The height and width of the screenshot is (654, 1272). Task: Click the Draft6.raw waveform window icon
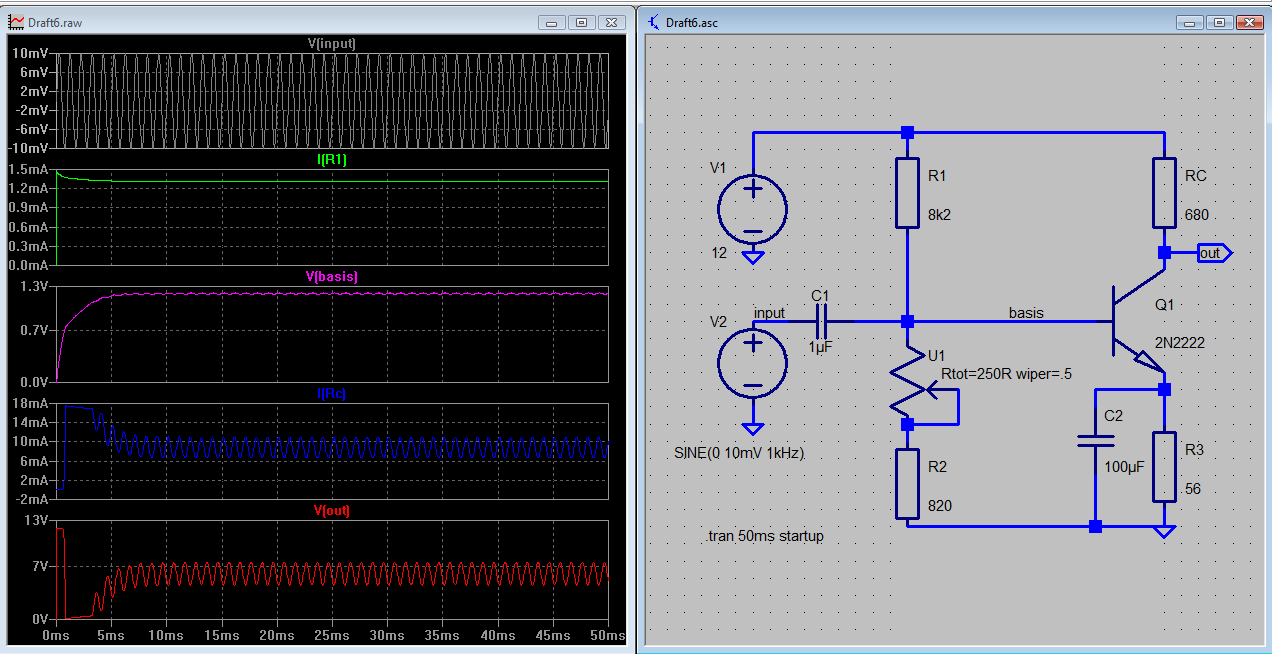pos(15,22)
